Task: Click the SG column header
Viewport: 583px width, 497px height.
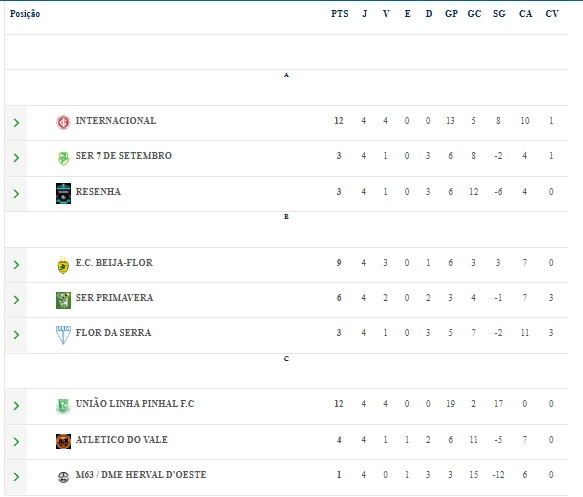Action: [499, 14]
